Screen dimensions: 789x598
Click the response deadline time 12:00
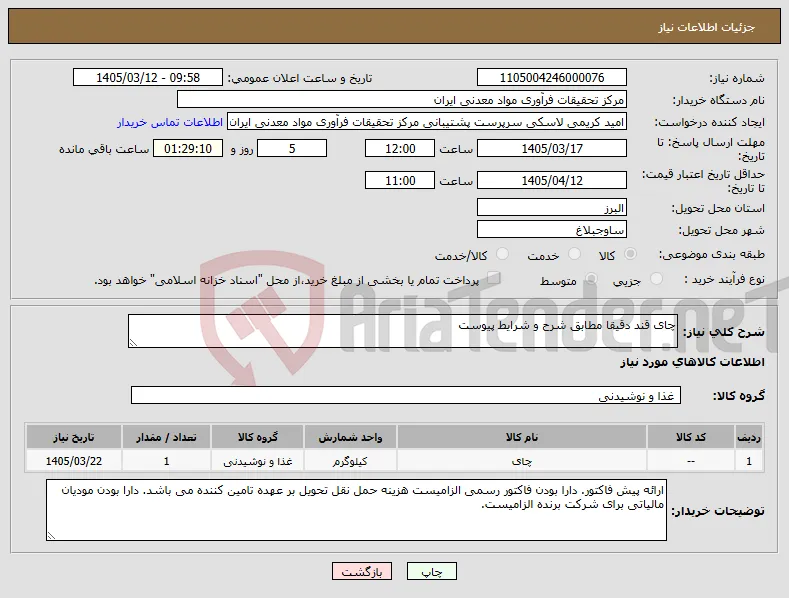point(400,148)
